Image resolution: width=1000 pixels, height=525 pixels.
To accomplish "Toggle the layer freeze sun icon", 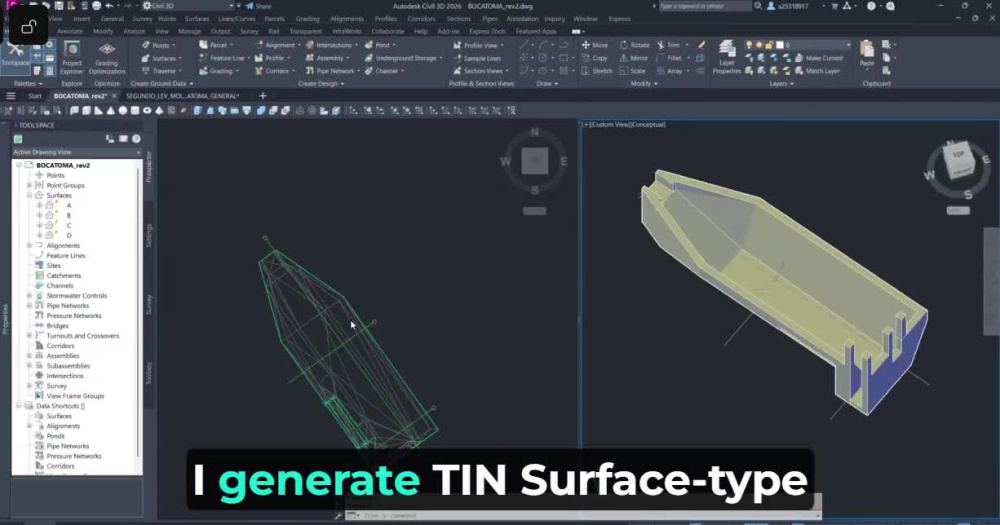I will (759, 45).
